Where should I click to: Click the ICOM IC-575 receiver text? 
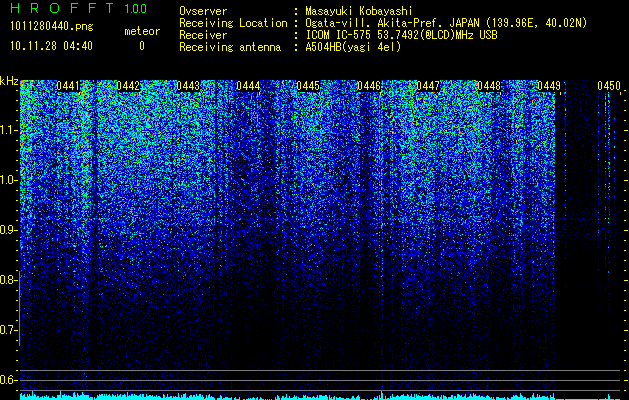point(401,35)
